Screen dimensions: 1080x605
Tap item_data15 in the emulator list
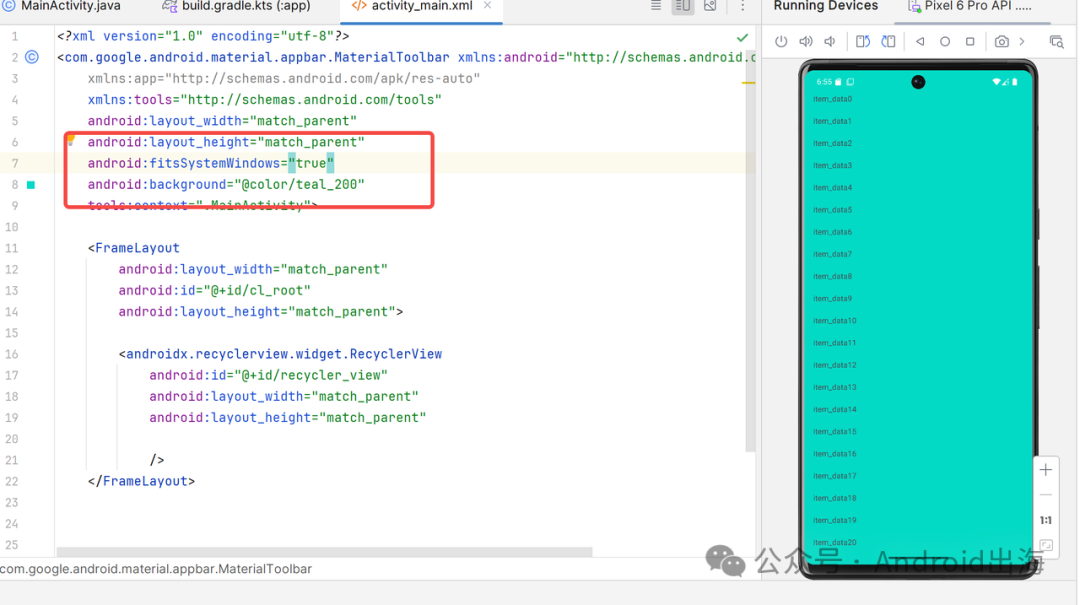(834, 432)
